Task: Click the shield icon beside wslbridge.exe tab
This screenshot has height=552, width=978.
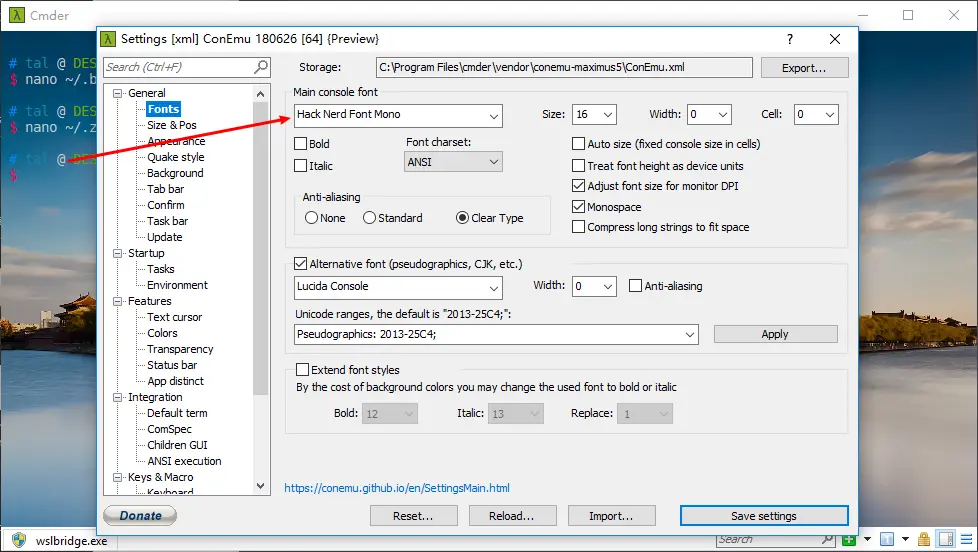Action: click(x=19, y=540)
